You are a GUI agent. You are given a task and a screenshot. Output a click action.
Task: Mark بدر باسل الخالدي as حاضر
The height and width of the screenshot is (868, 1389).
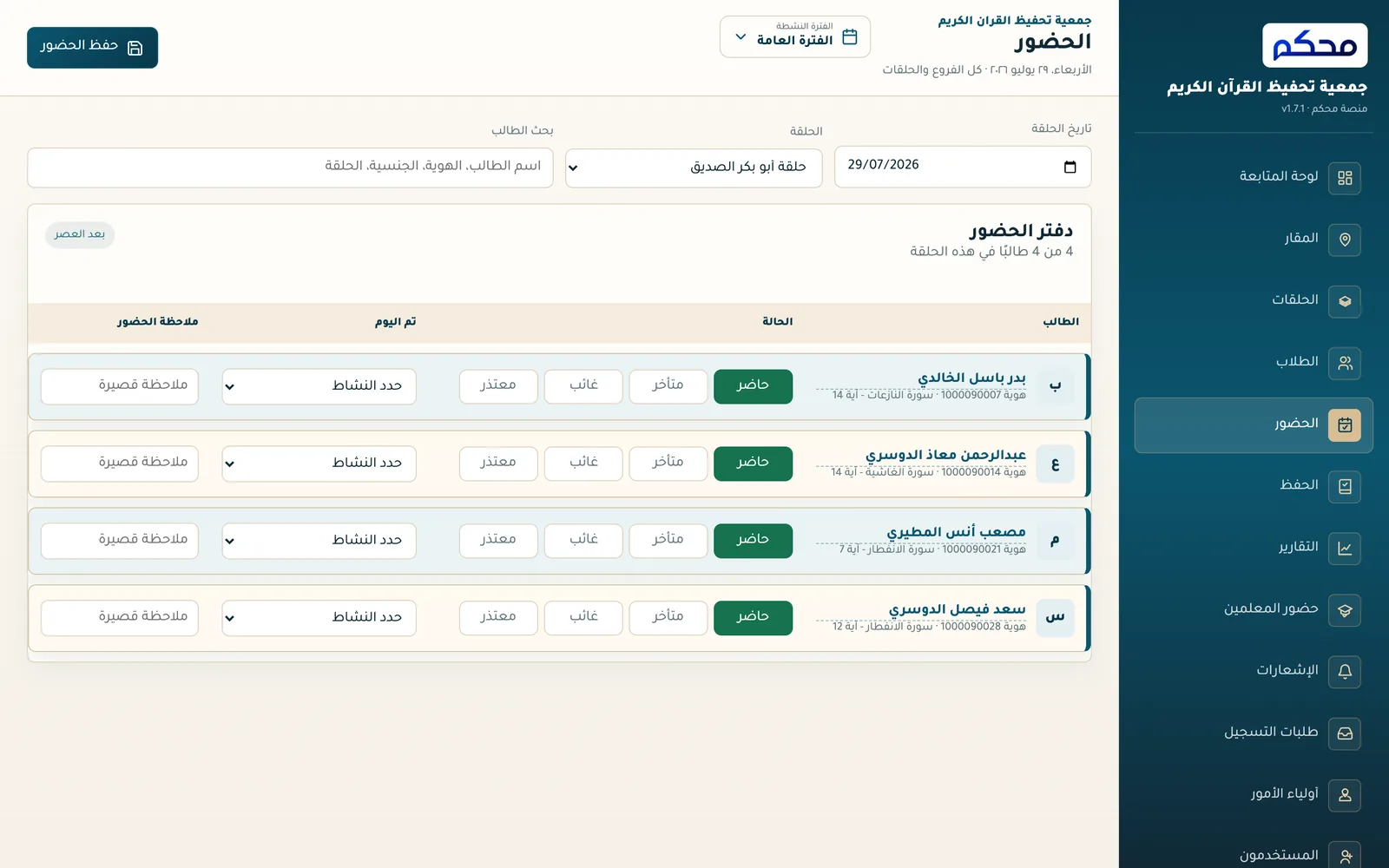pyautogui.click(x=753, y=386)
